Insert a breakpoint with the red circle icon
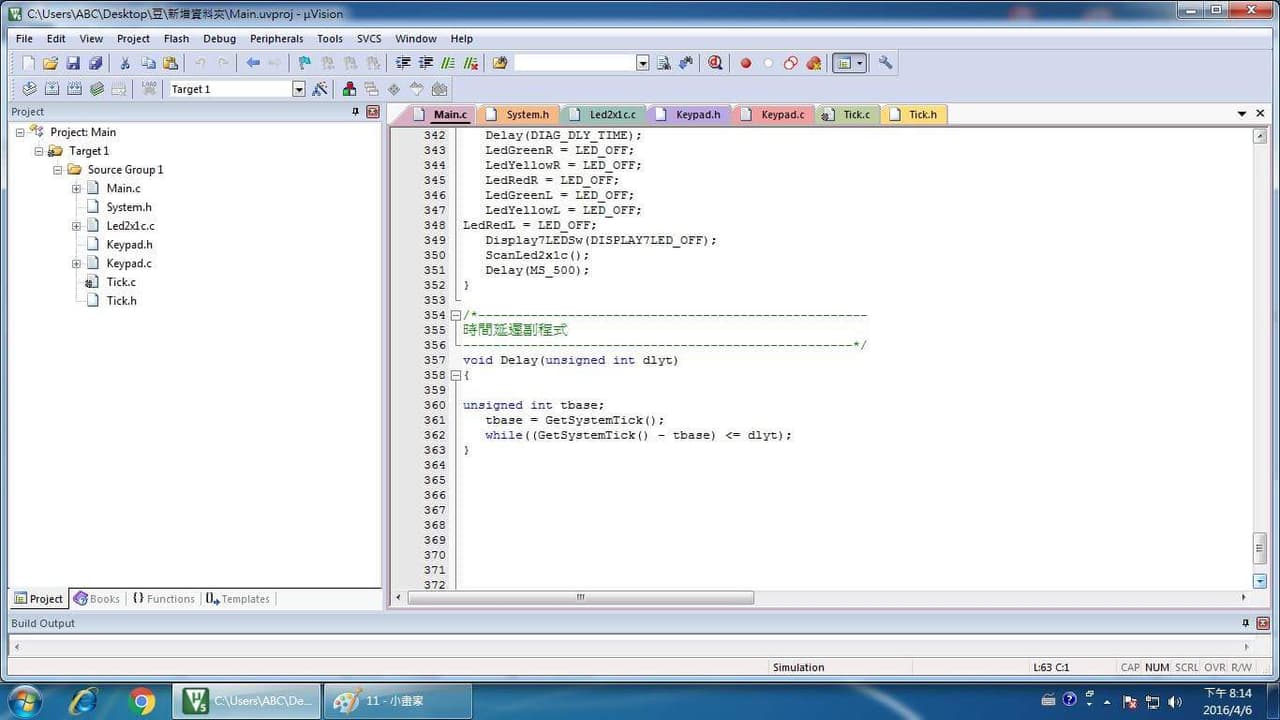 click(745, 63)
